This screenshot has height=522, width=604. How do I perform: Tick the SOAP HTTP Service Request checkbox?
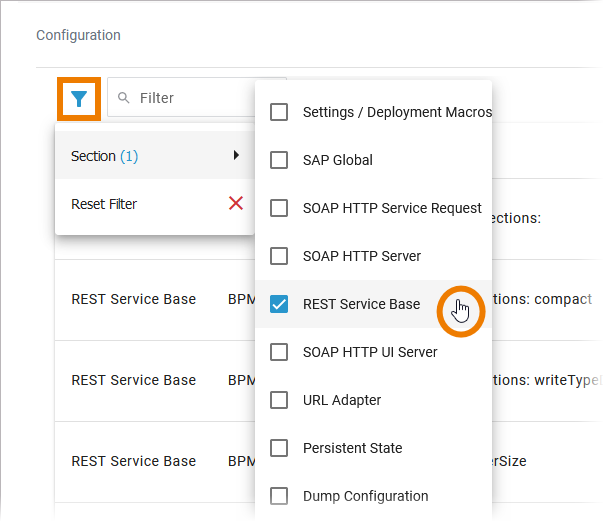(280, 208)
